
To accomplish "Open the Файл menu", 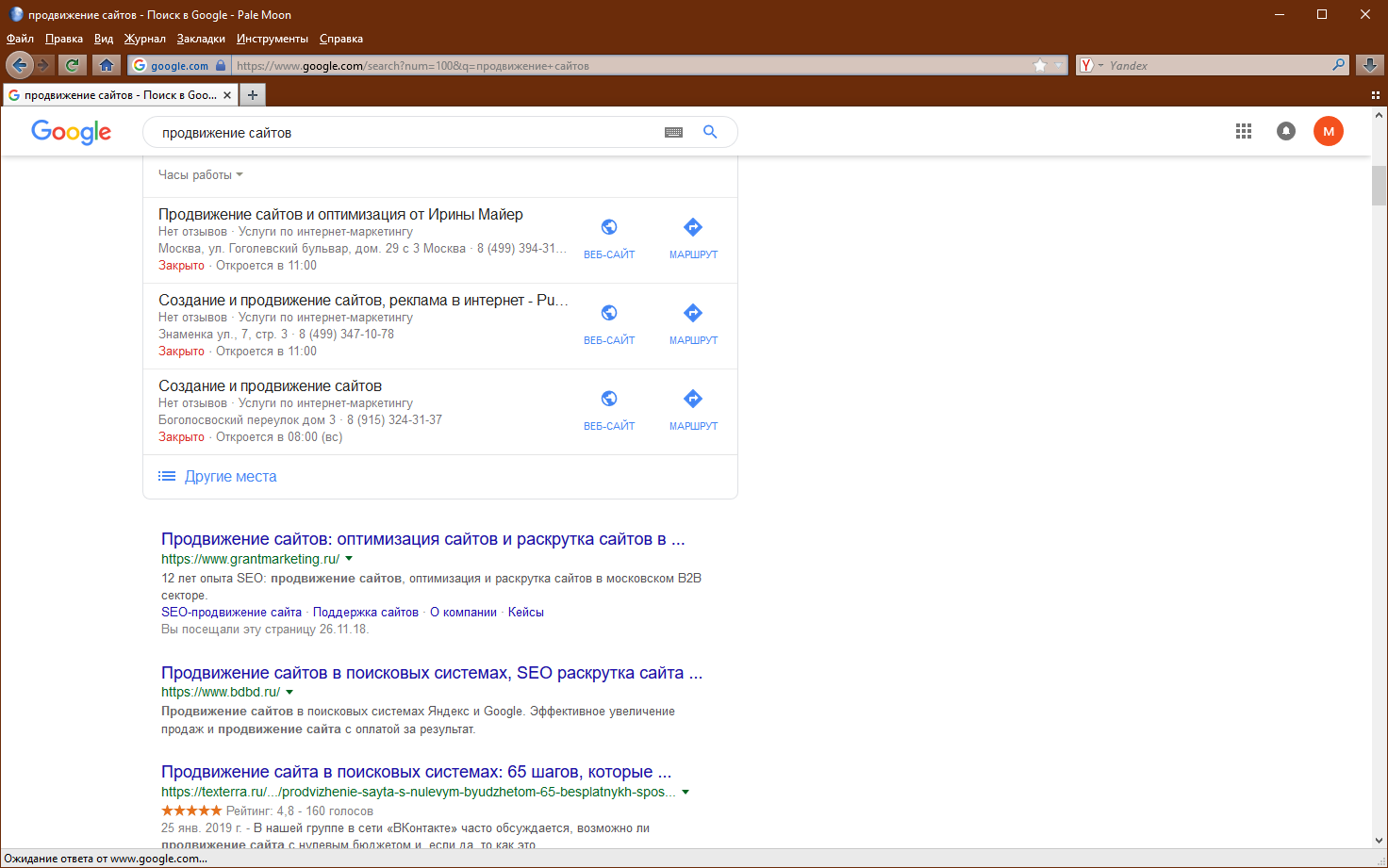I will click(x=20, y=39).
